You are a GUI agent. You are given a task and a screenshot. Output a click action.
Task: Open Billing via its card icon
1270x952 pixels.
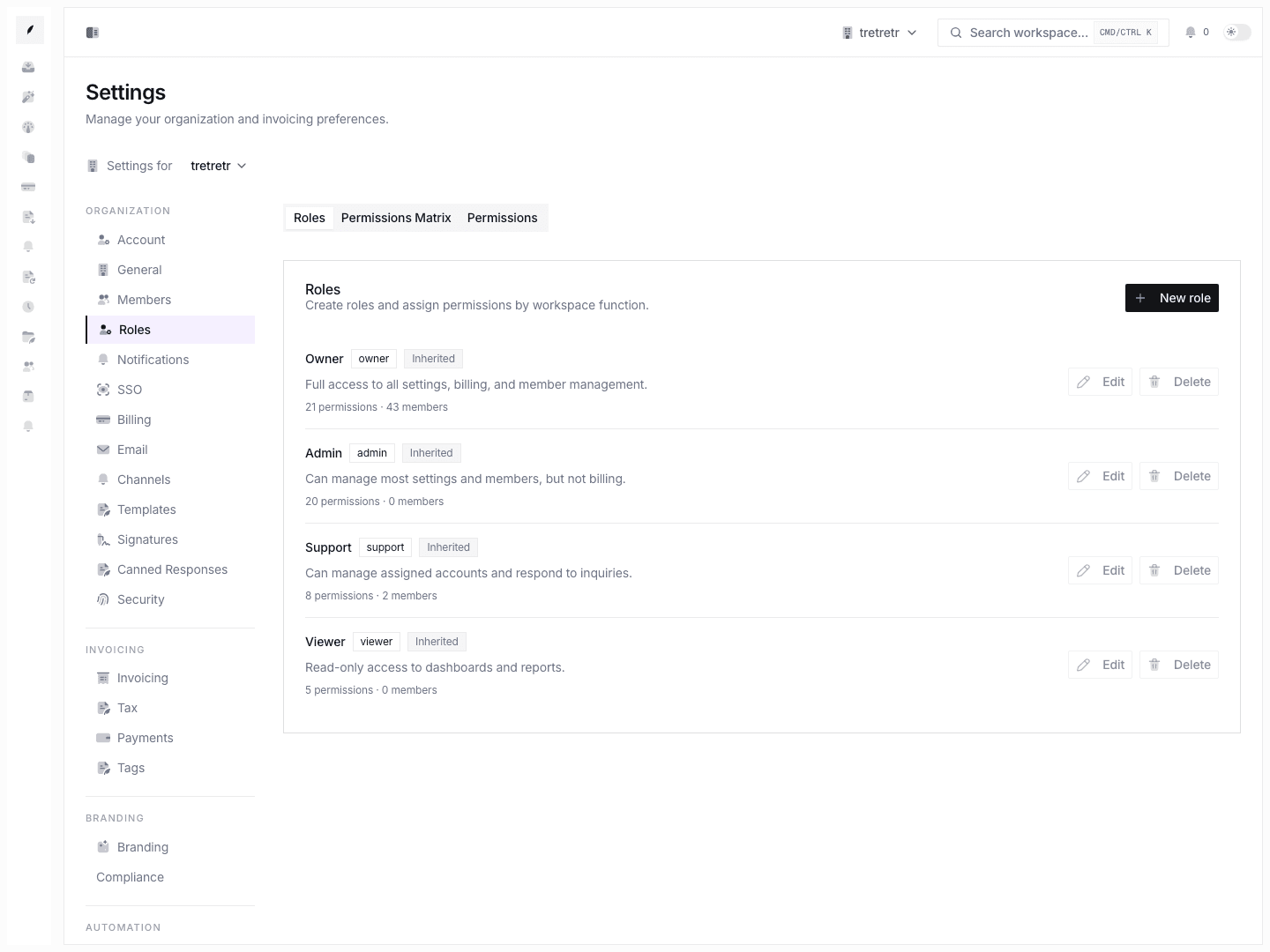click(x=103, y=420)
